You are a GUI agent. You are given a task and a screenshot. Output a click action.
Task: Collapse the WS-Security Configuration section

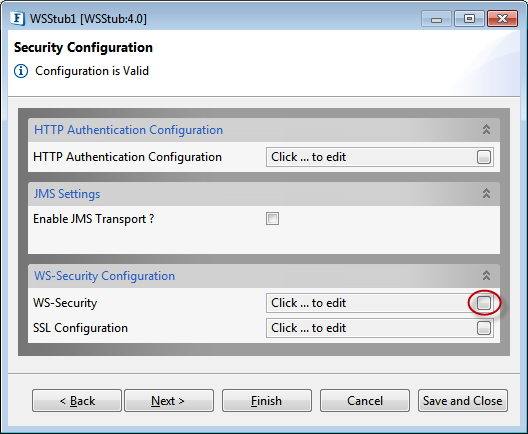coord(486,276)
